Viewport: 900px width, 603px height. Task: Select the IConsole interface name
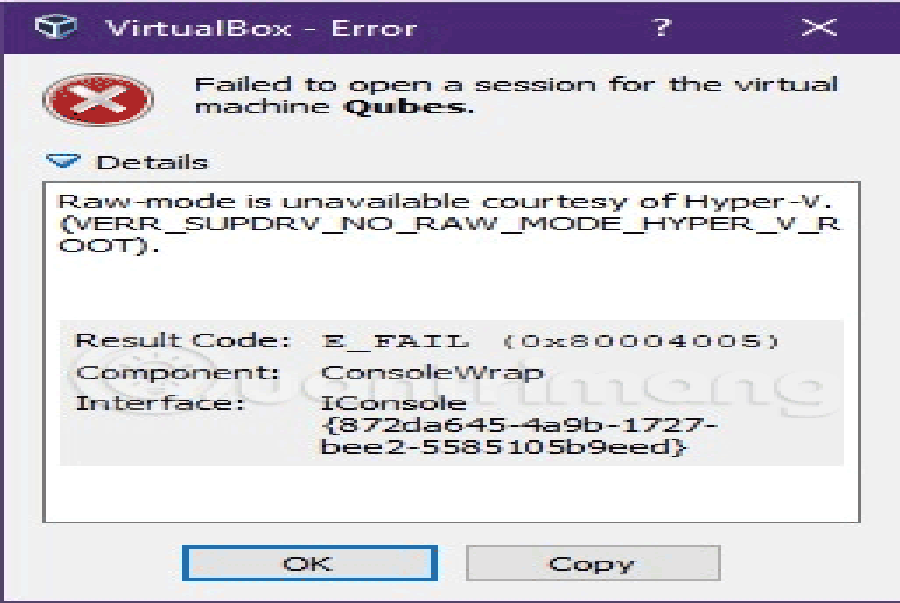coord(394,403)
